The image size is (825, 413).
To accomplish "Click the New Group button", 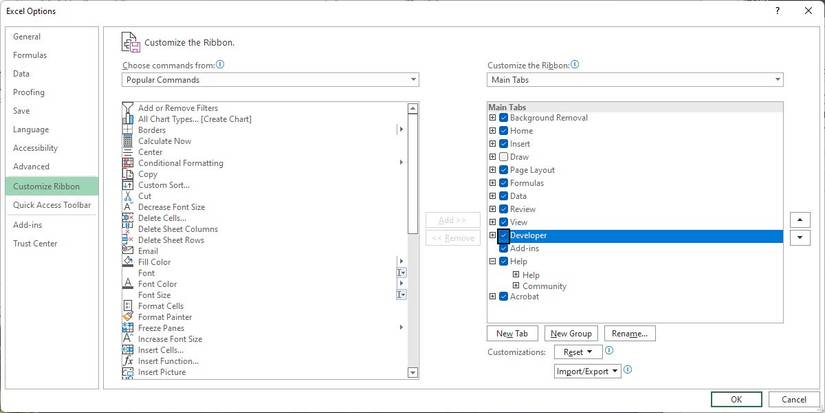I will click(571, 334).
